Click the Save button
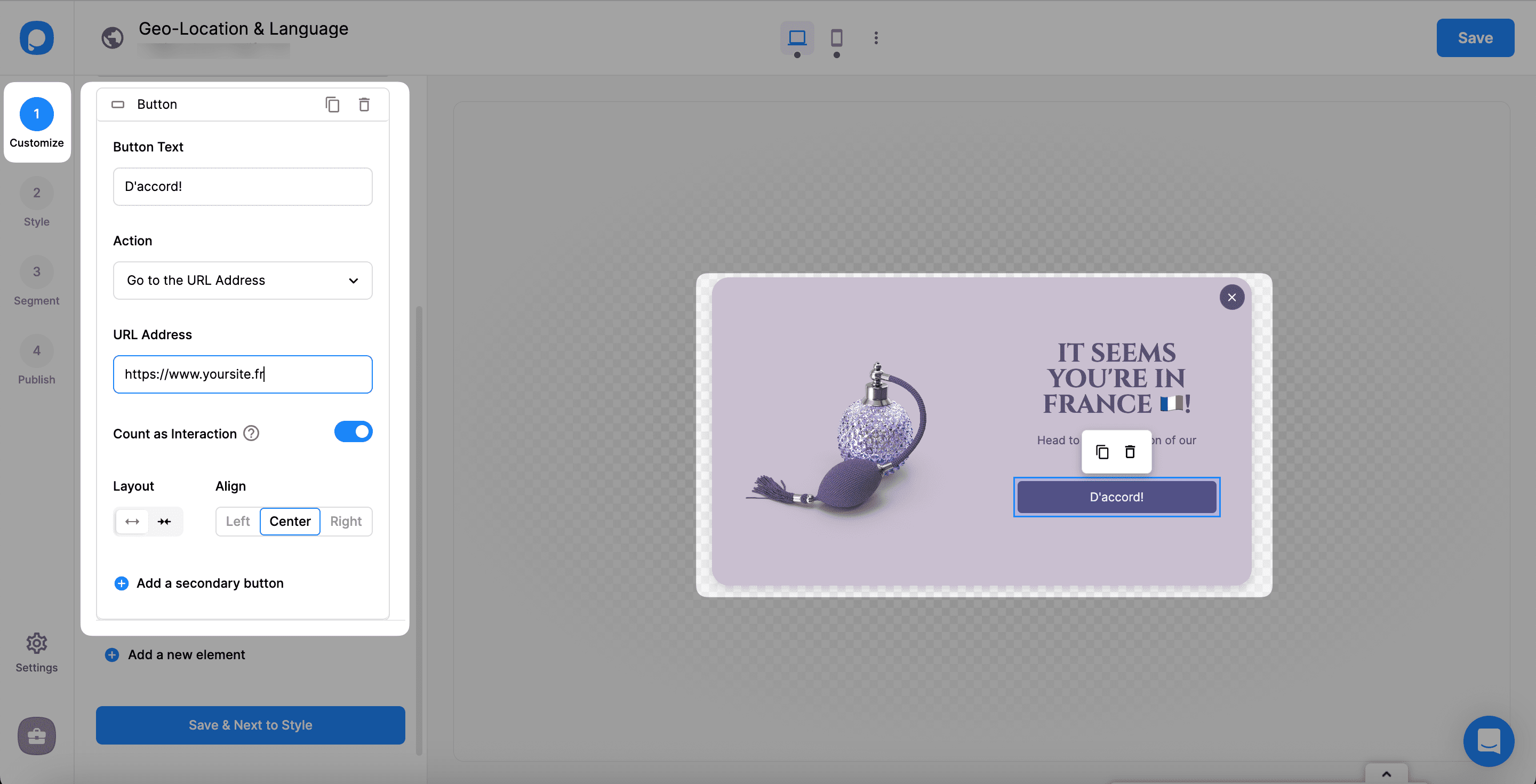 [x=1475, y=37]
